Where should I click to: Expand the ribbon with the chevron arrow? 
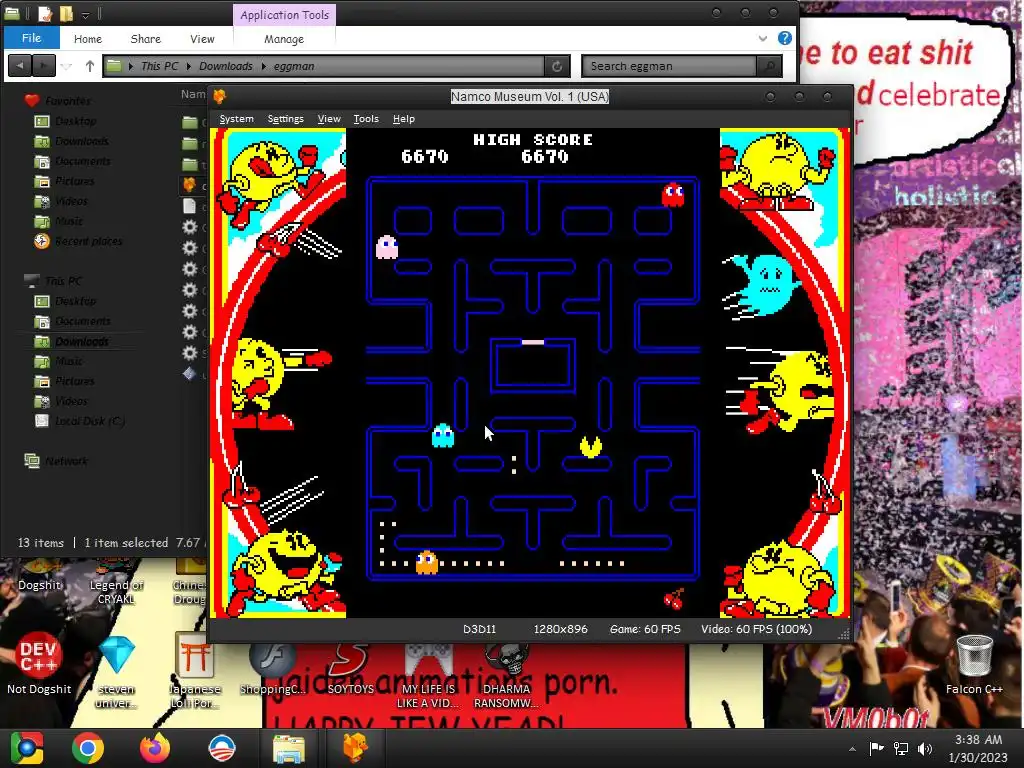click(762, 39)
